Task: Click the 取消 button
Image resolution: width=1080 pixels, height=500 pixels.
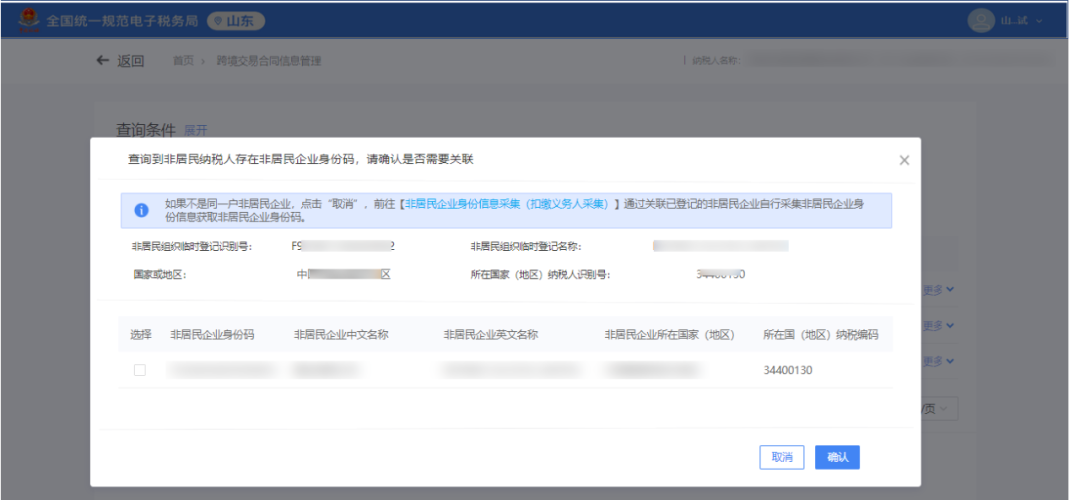Action: click(x=782, y=457)
